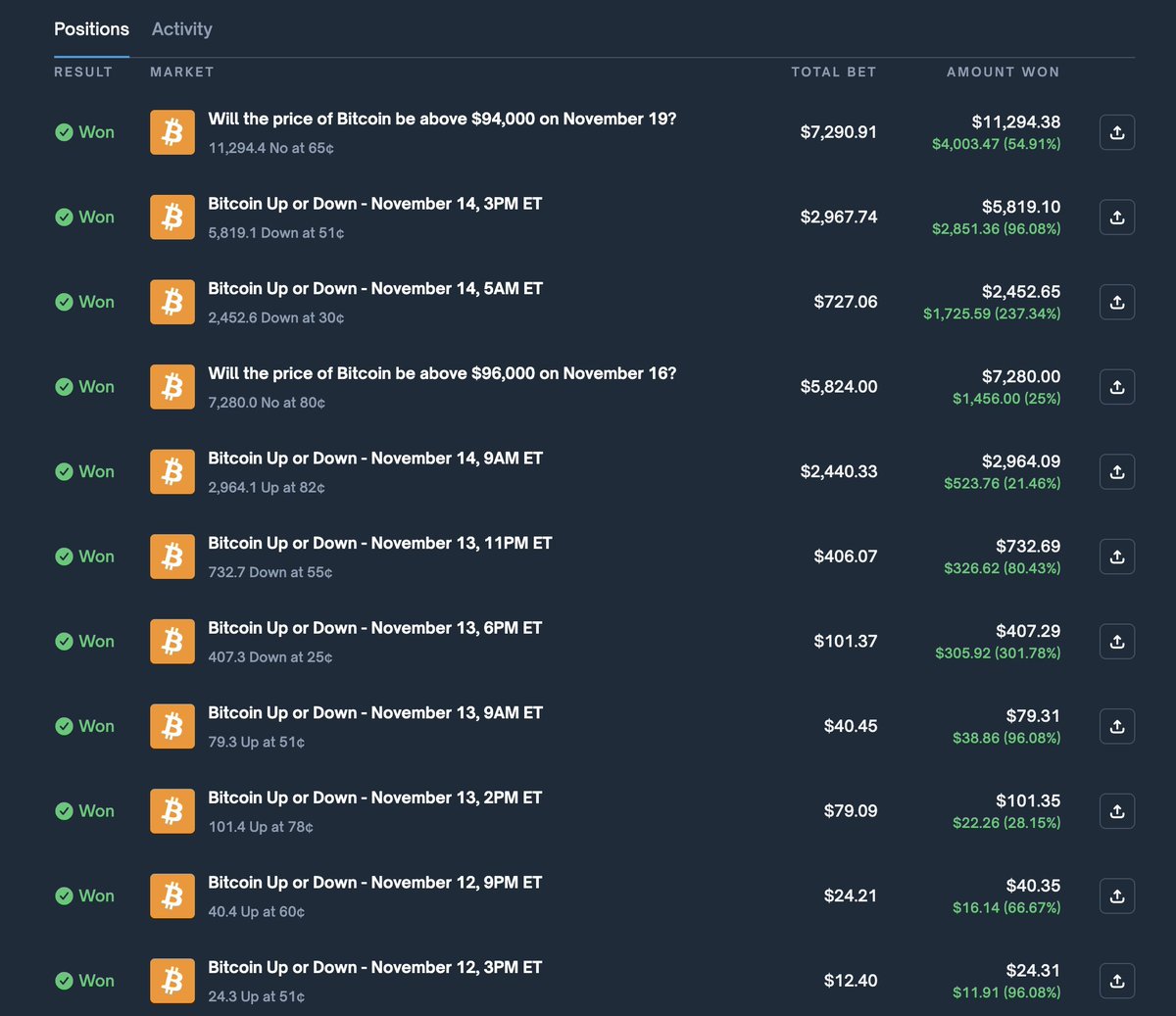The width and height of the screenshot is (1176, 1016).
Task: Share the November 13, 11PM ET position
Action: click(x=1117, y=556)
